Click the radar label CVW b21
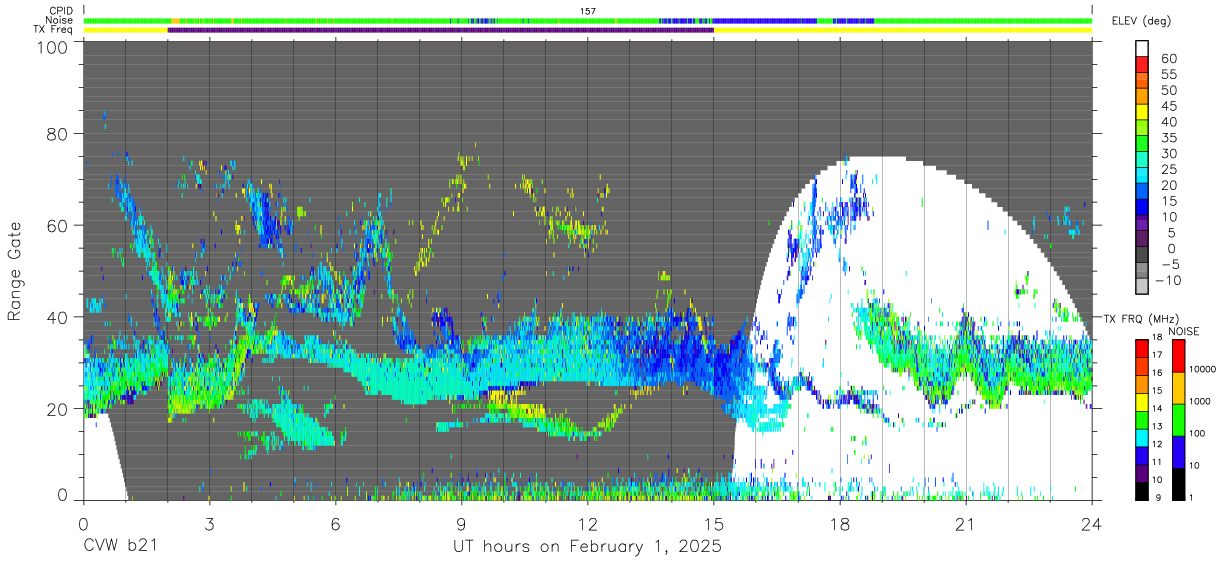1228x567 pixels. [x=120, y=547]
